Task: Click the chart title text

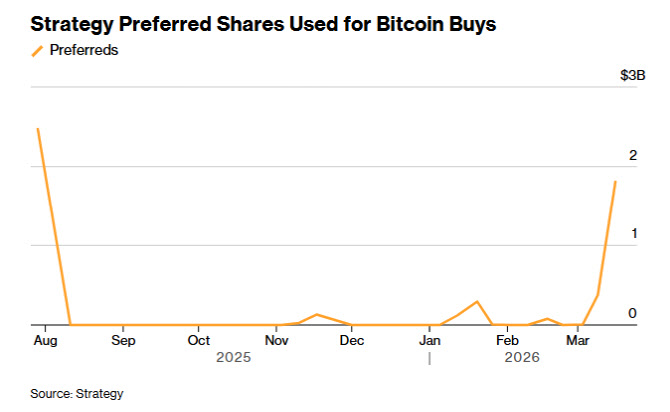Action: pos(263,24)
